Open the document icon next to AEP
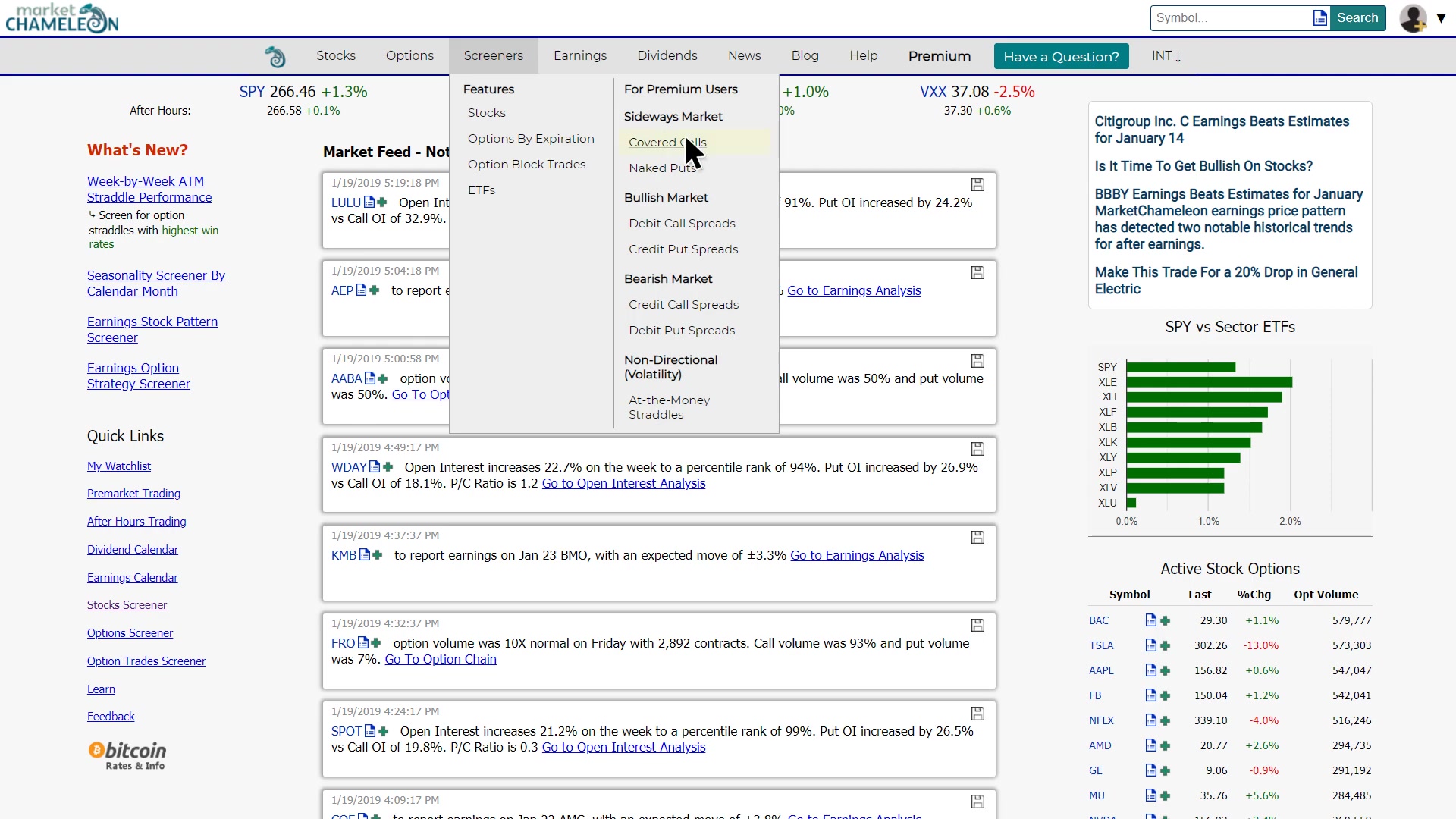 (x=361, y=290)
